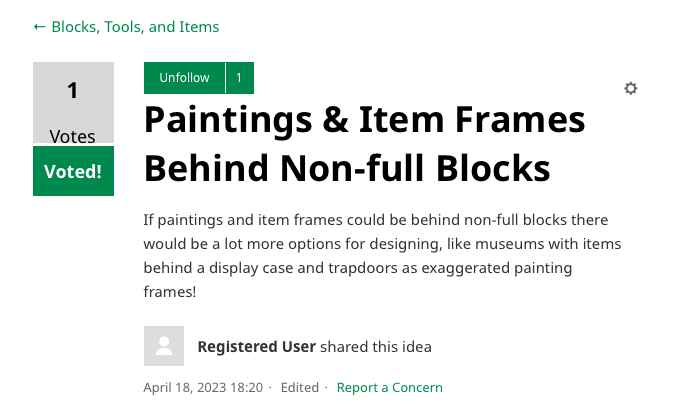This screenshot has width=695, height=408.
Task: Open the Report a Concern link
Action: 389,387
